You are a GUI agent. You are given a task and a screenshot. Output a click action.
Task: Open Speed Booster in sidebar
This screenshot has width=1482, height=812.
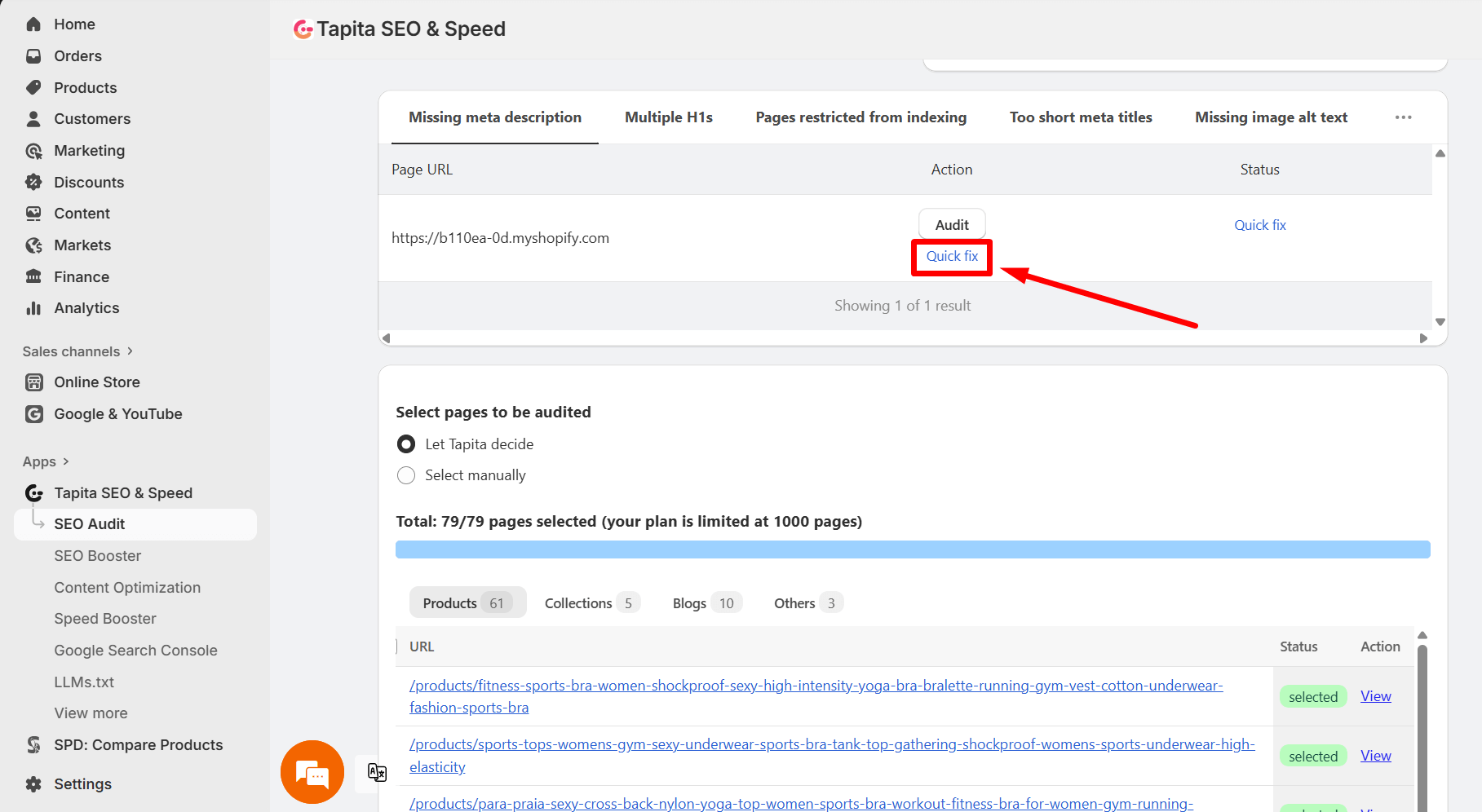point(105,619)
